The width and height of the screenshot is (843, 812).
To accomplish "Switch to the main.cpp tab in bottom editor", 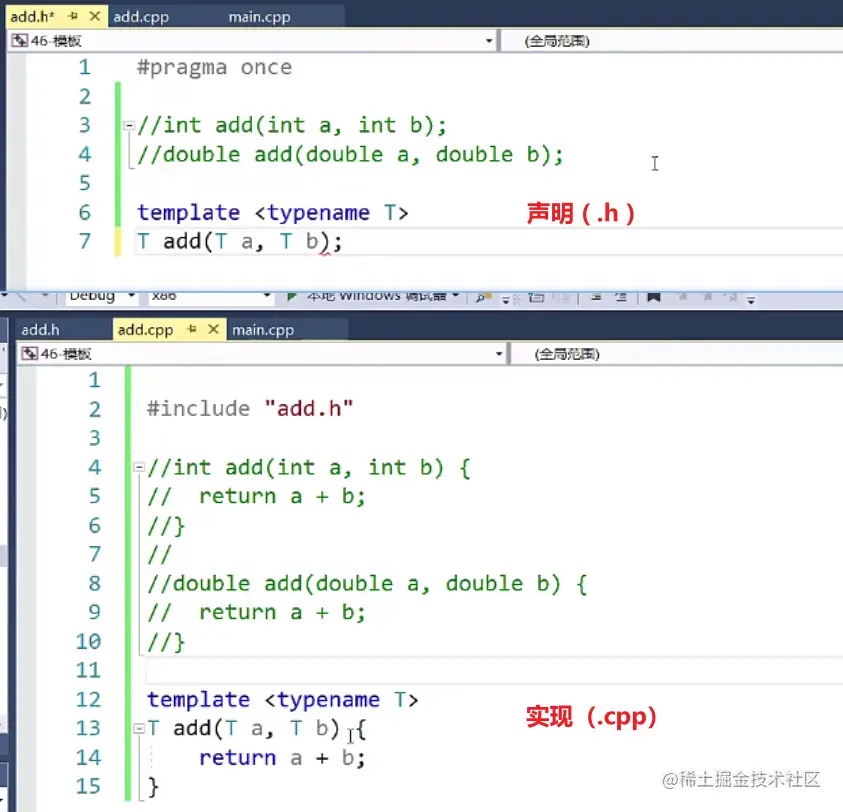I will click(263, 330).
